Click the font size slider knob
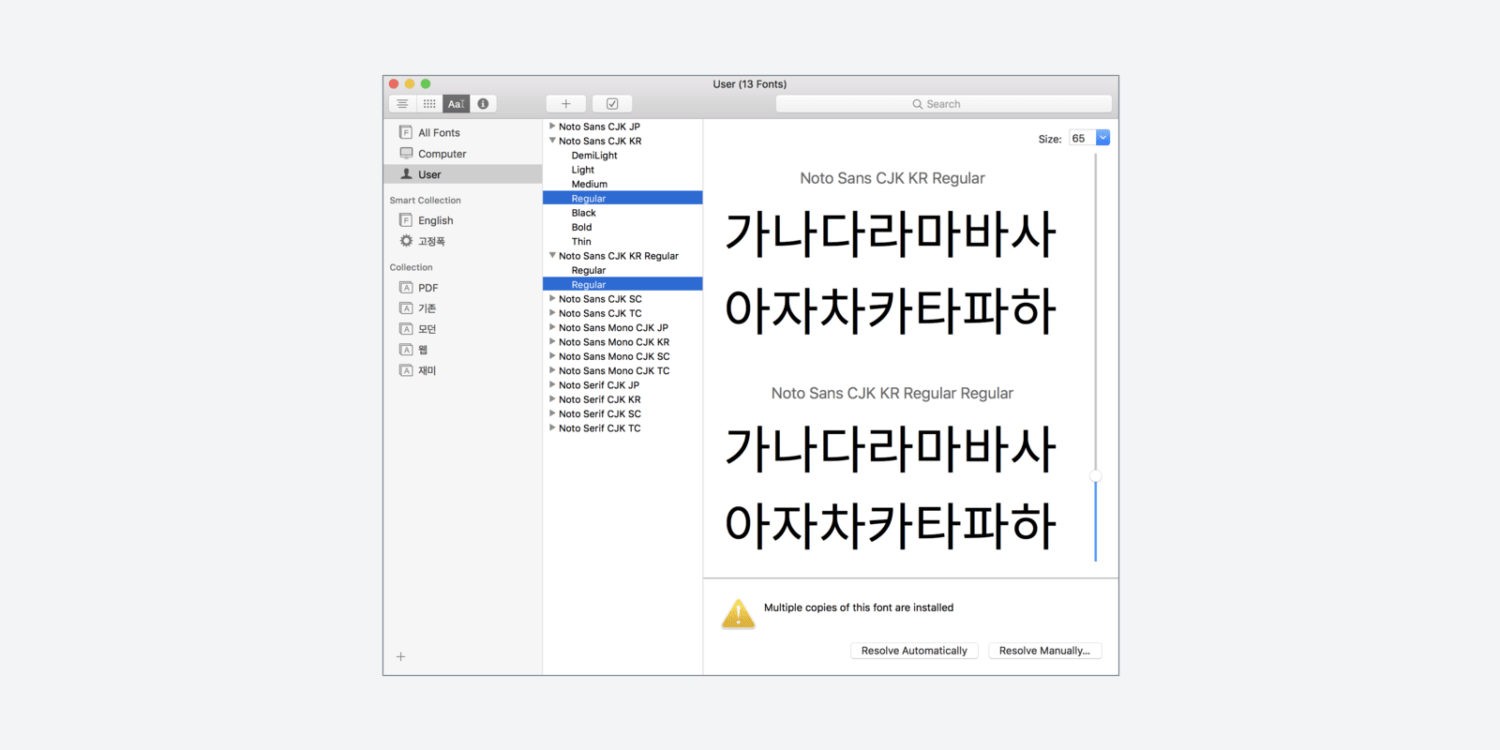The height and width of the screenshot is (750, 1500). (1095, 477)
